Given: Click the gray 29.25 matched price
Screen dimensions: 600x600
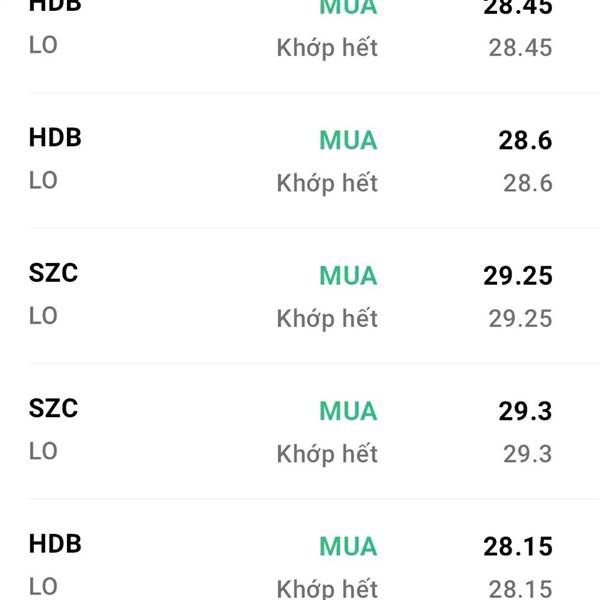Looking at the screenshot, I should coord(520,318).
